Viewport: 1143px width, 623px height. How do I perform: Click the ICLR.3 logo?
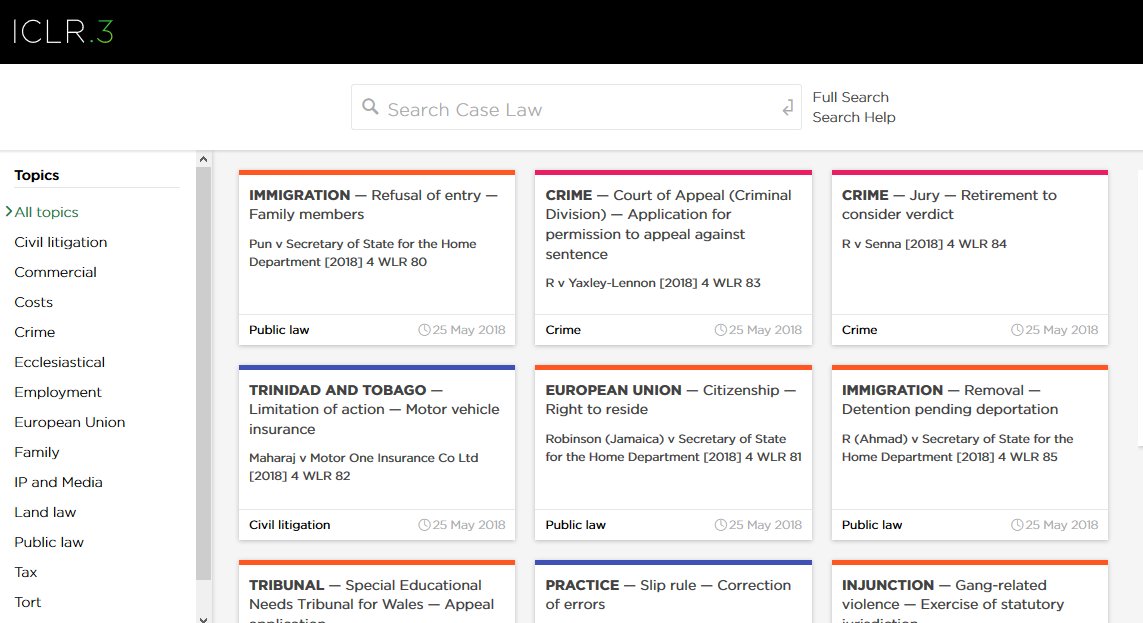pos(63,32)
